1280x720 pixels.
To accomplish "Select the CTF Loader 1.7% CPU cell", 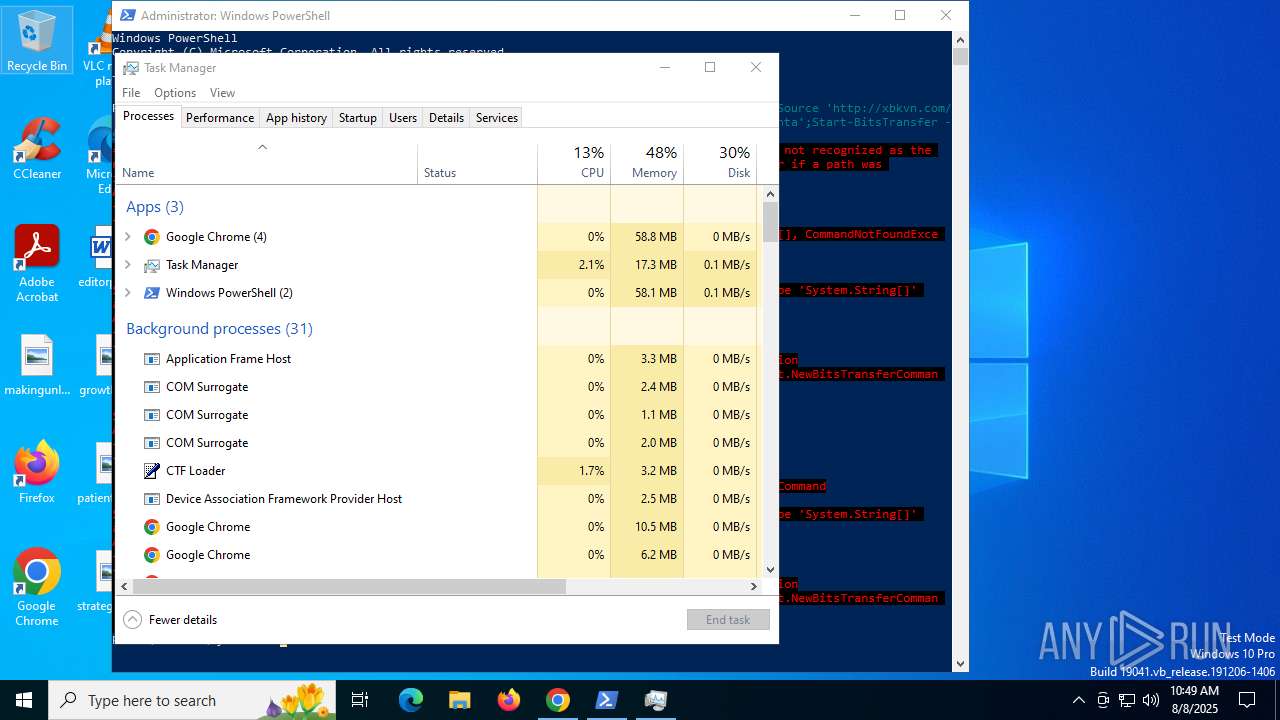I will point(574,471).
